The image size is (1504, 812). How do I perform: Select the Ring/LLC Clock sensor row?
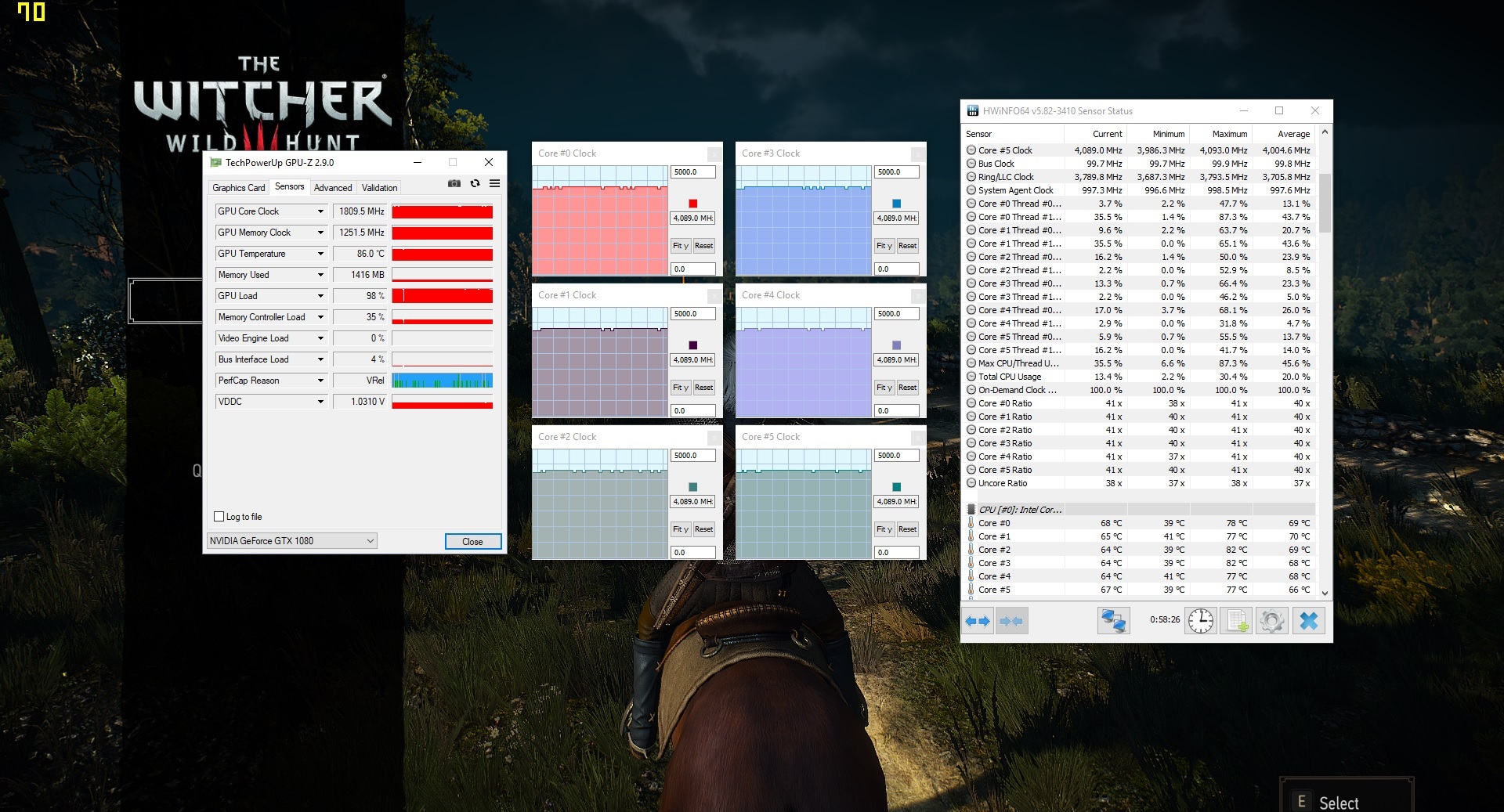(x=1138, y=177)
